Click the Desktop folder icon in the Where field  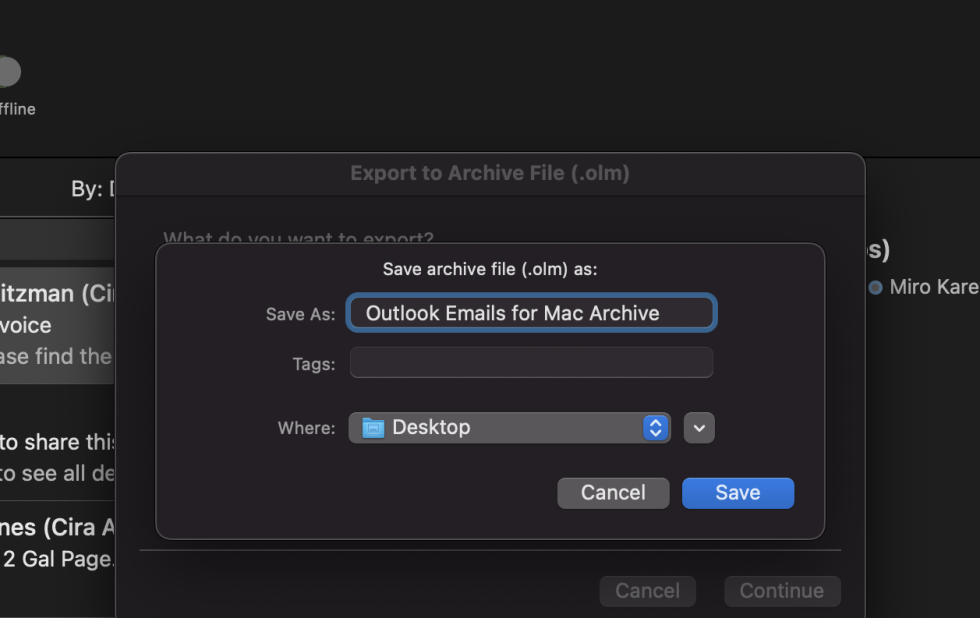pyautogui.click(x=372, y=427)
